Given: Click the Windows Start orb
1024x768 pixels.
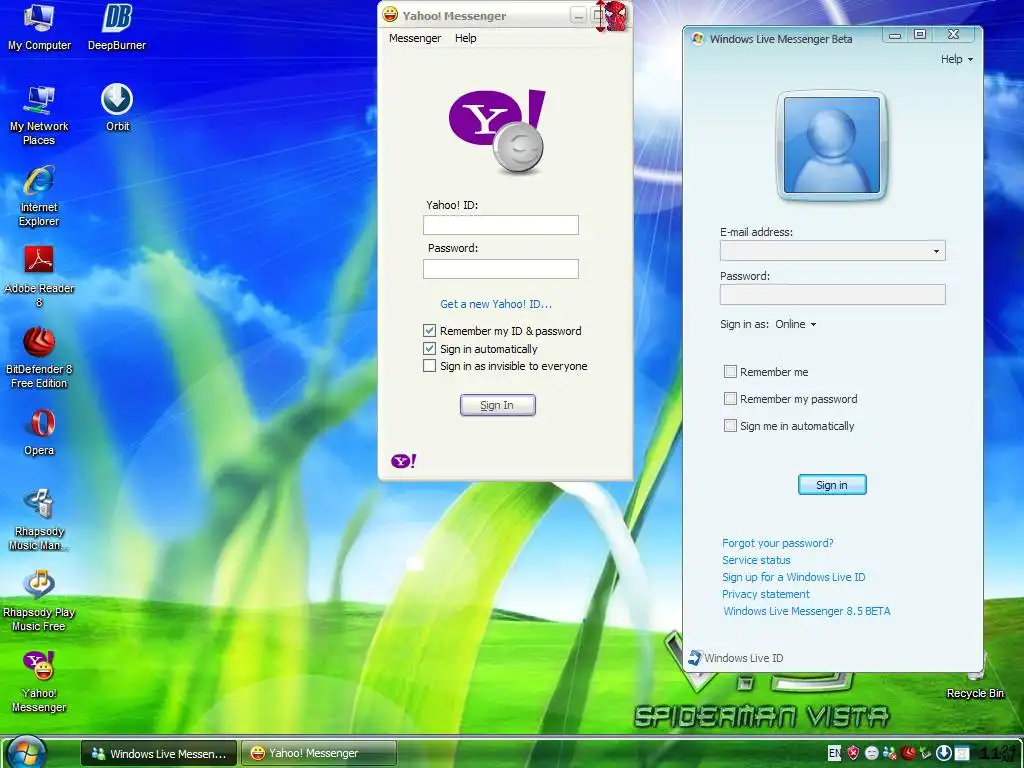Looking at the screenshot, I should coord(26,752).
